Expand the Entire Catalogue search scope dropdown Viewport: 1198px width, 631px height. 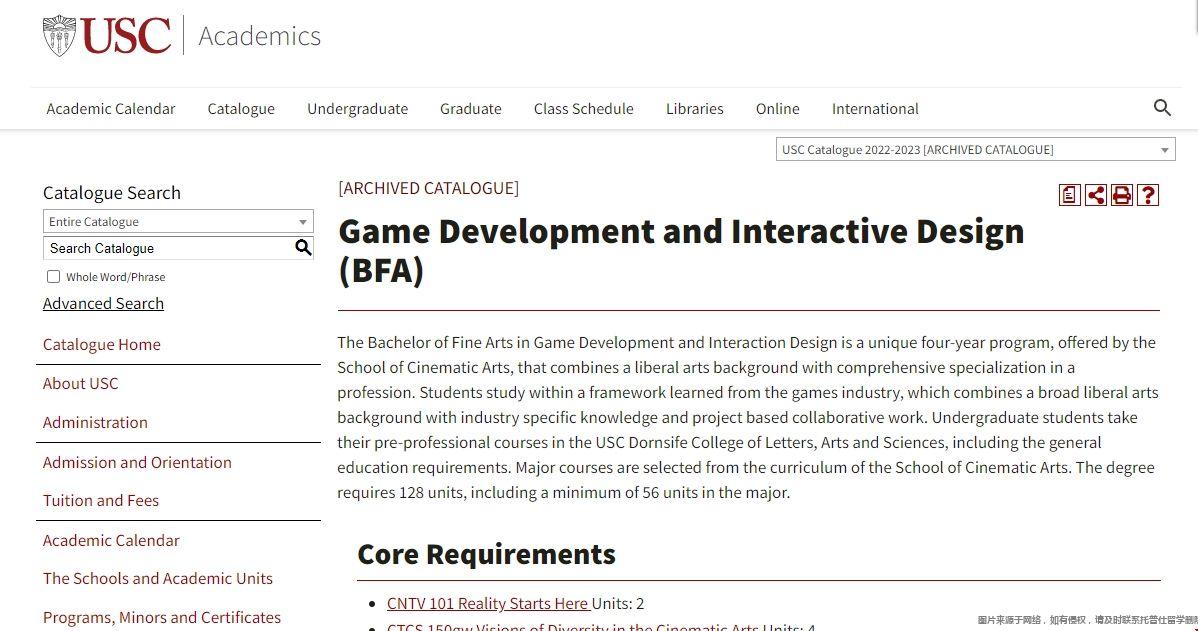[178, 222]
